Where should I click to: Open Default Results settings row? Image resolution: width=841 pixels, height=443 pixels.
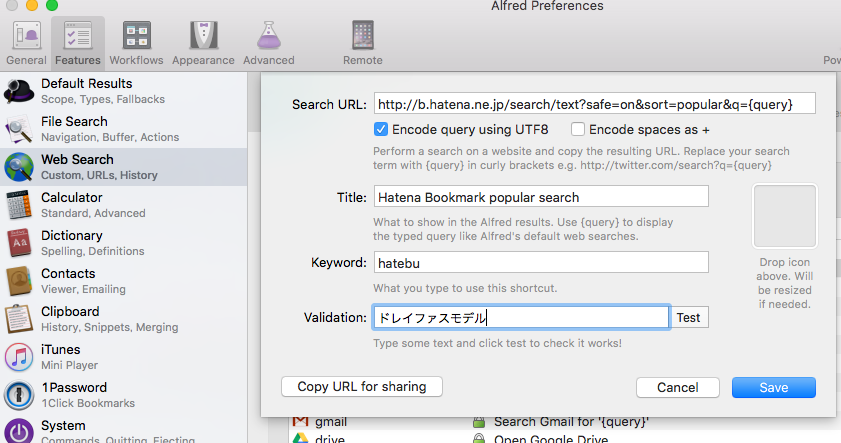click(x=123, y=91)
